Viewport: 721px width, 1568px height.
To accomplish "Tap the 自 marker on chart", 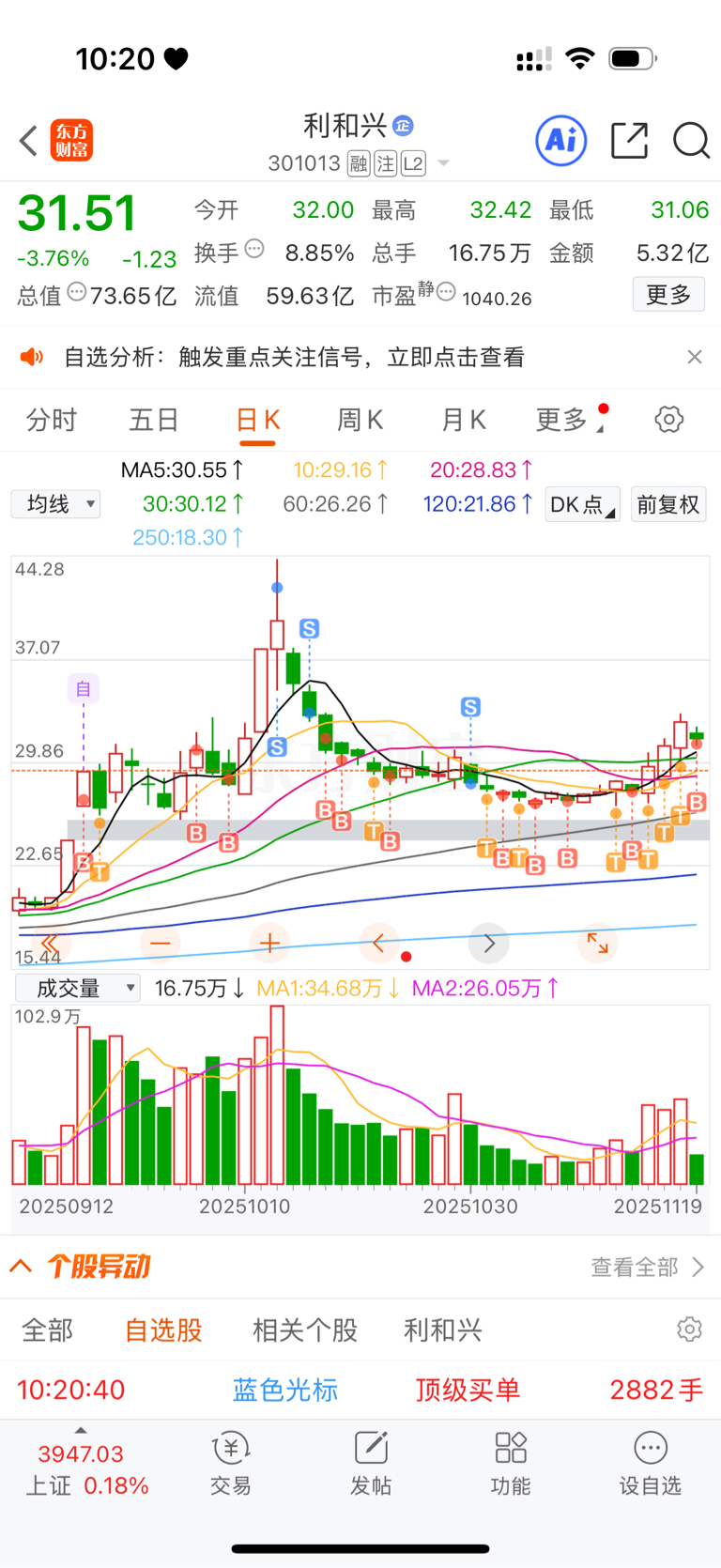I will tap(84, 688).
